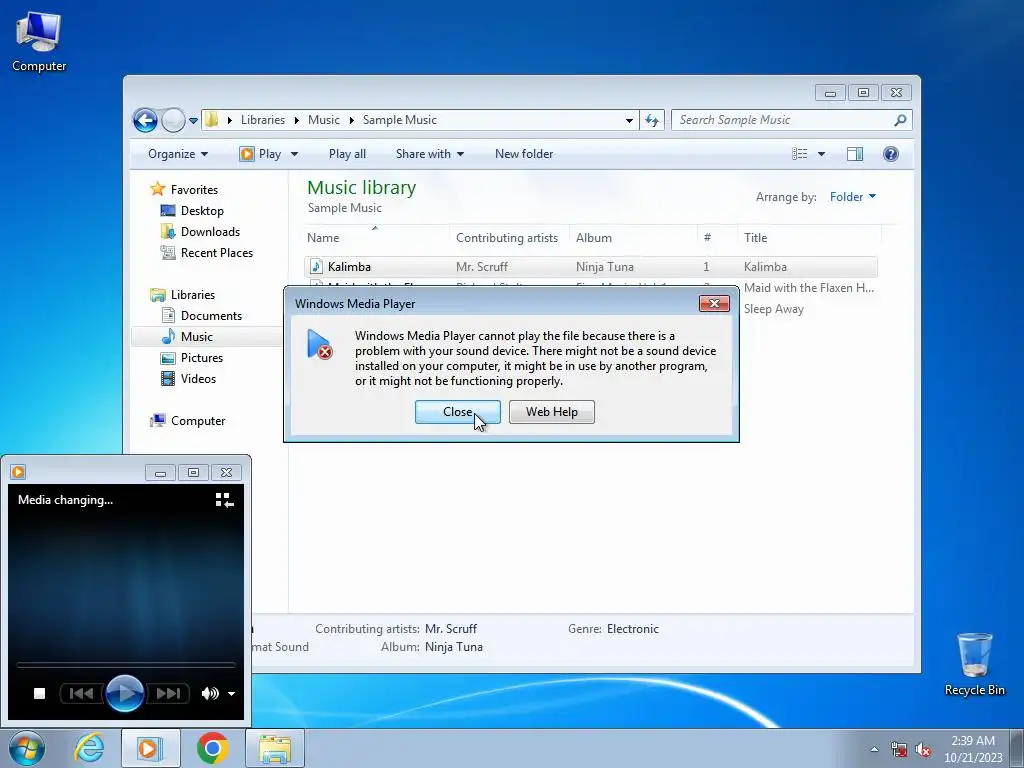Screen dimensions: 1024x768
Task: Sort by the Title column header
Action: point(808,238)
